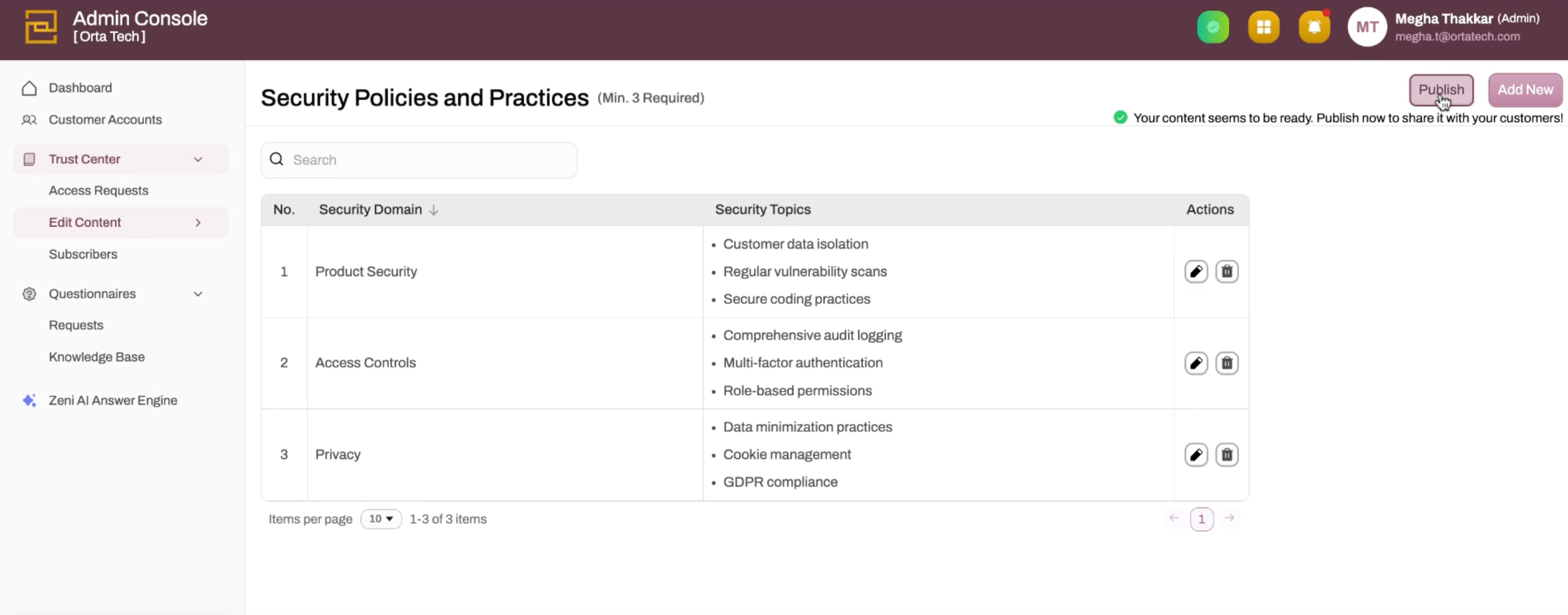Delete the Product Security row
The height and width of the screenshot is (615, 1568).
1227,272
